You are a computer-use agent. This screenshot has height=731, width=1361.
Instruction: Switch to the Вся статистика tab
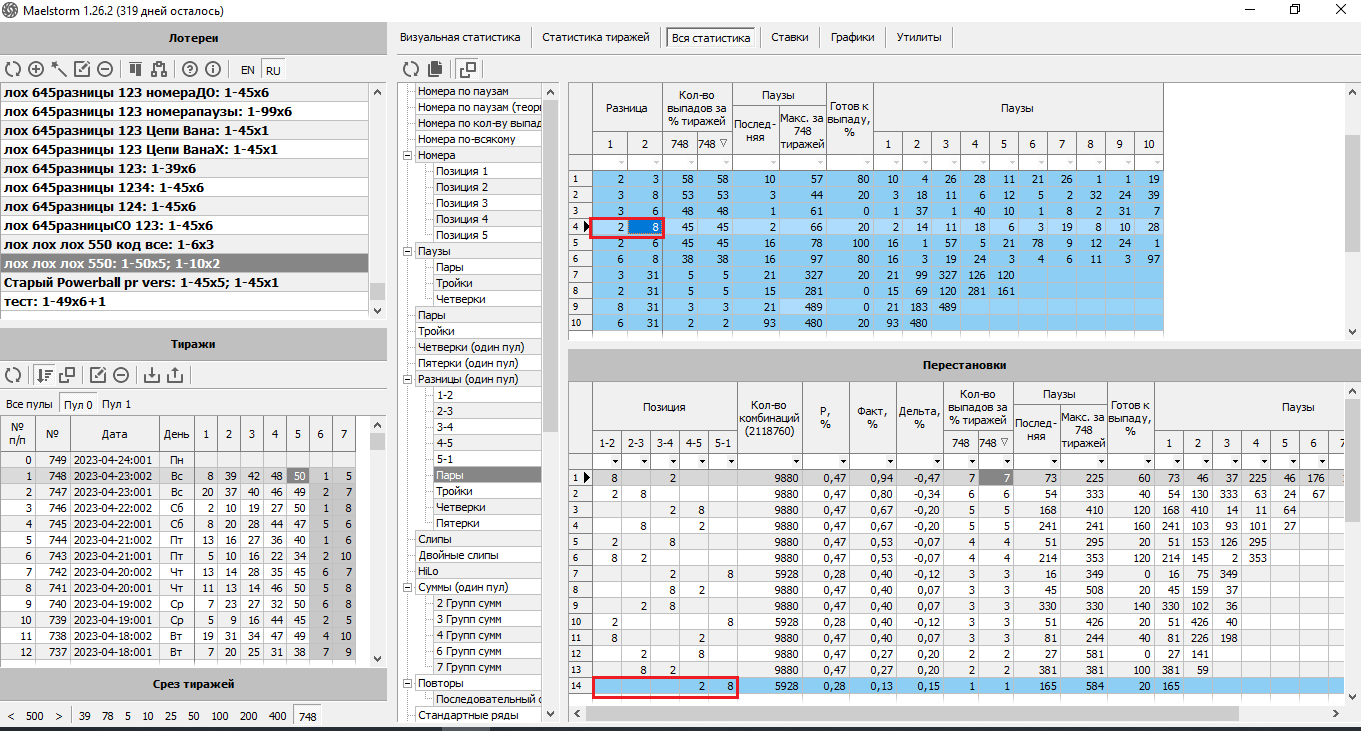click(711, 38)
